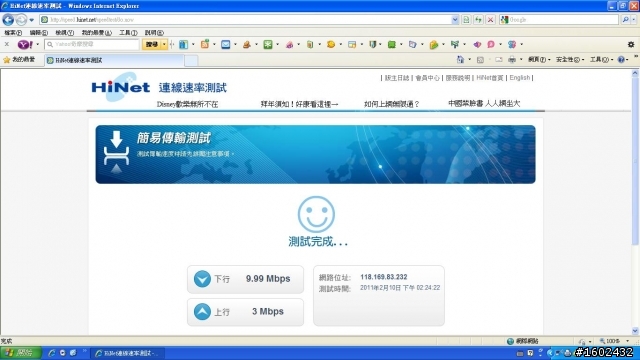The width and height of the screenshot is (640, 360).
Task: Click the URL address bar field
Action: (249, 20)
